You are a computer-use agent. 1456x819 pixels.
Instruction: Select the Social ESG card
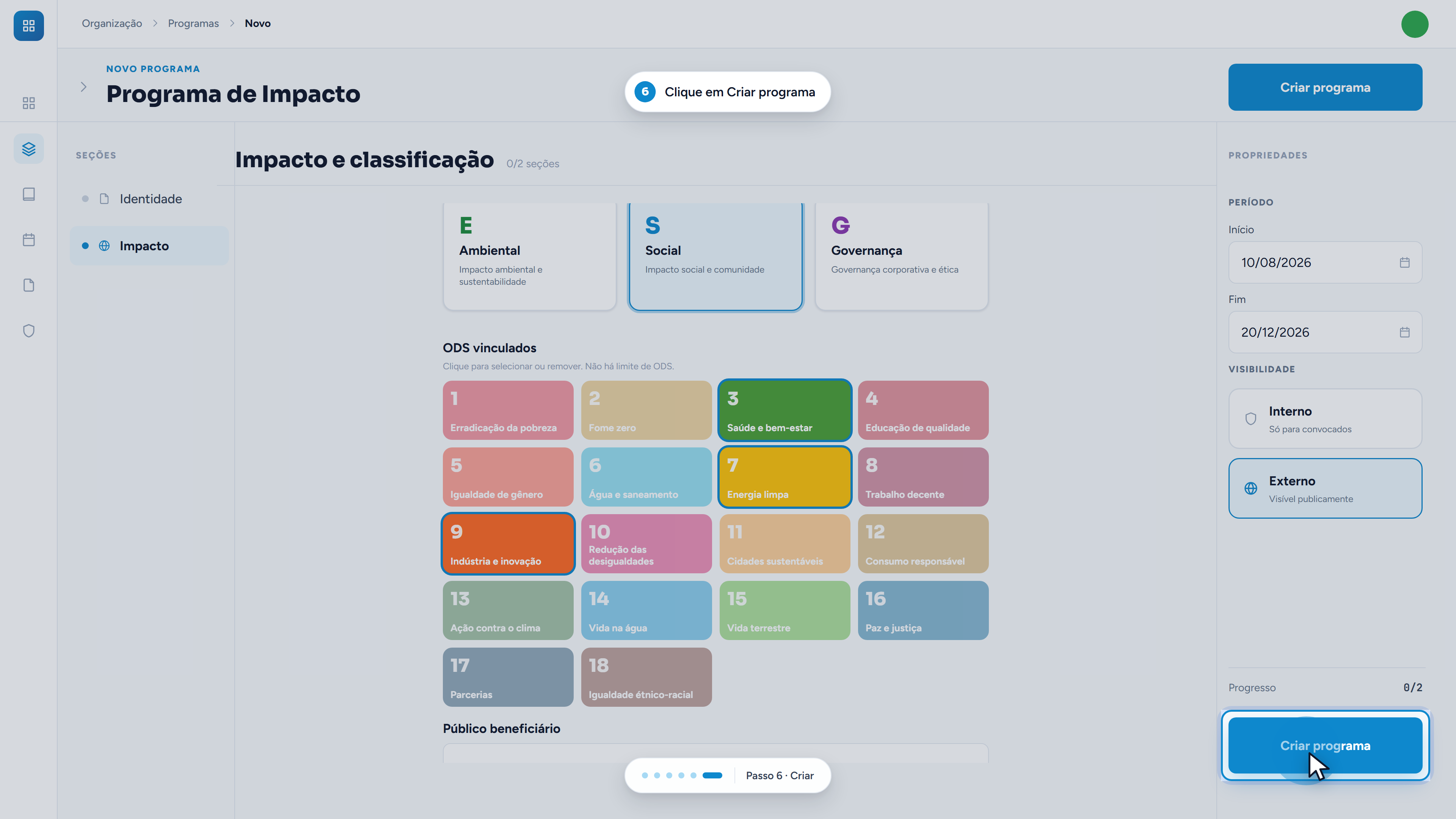click(x=715, y=256)
